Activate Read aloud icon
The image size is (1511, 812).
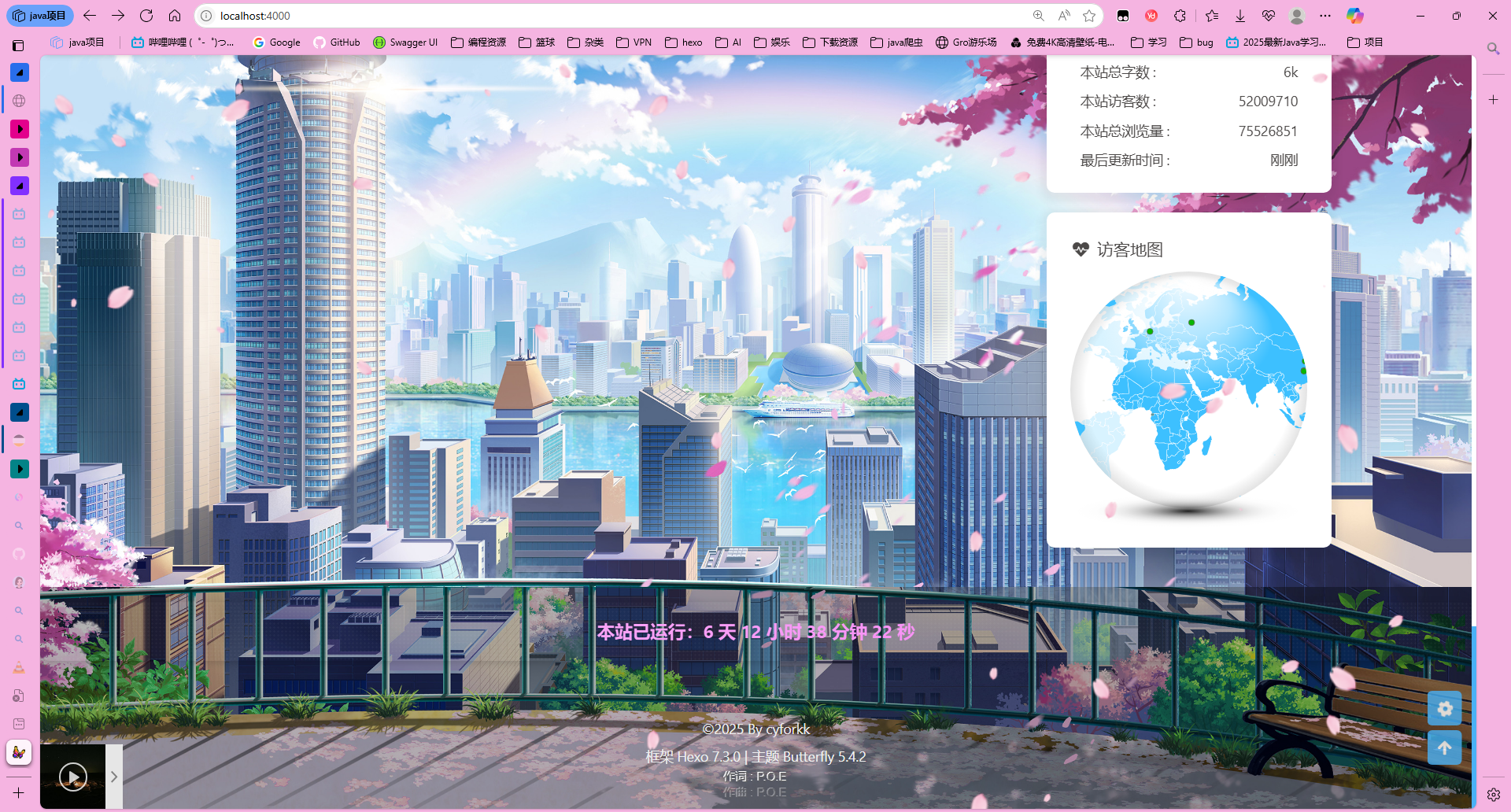click(1064, 16)
